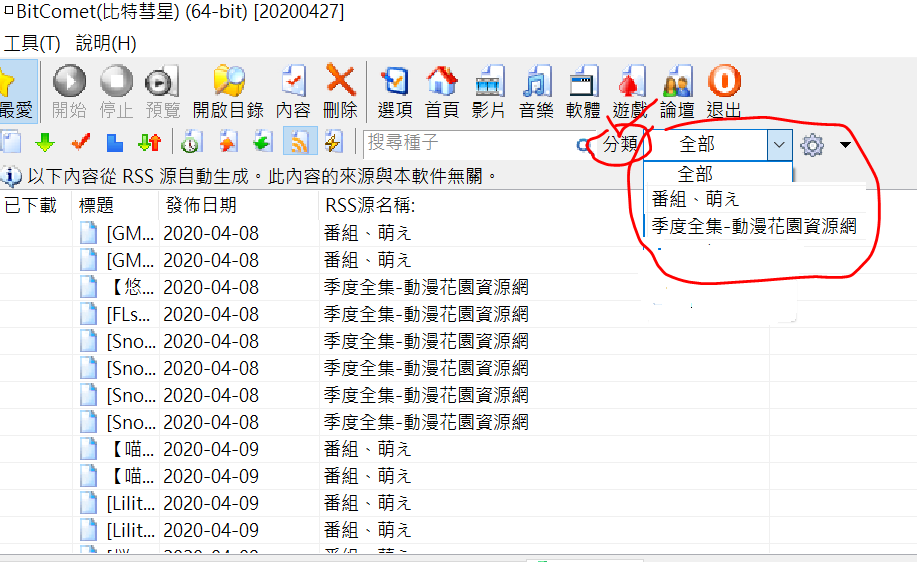The height and width of the screenshot is (588, 917).
Task: Expand the 分類 category combo box arrow
Action: tap(779, 145)
